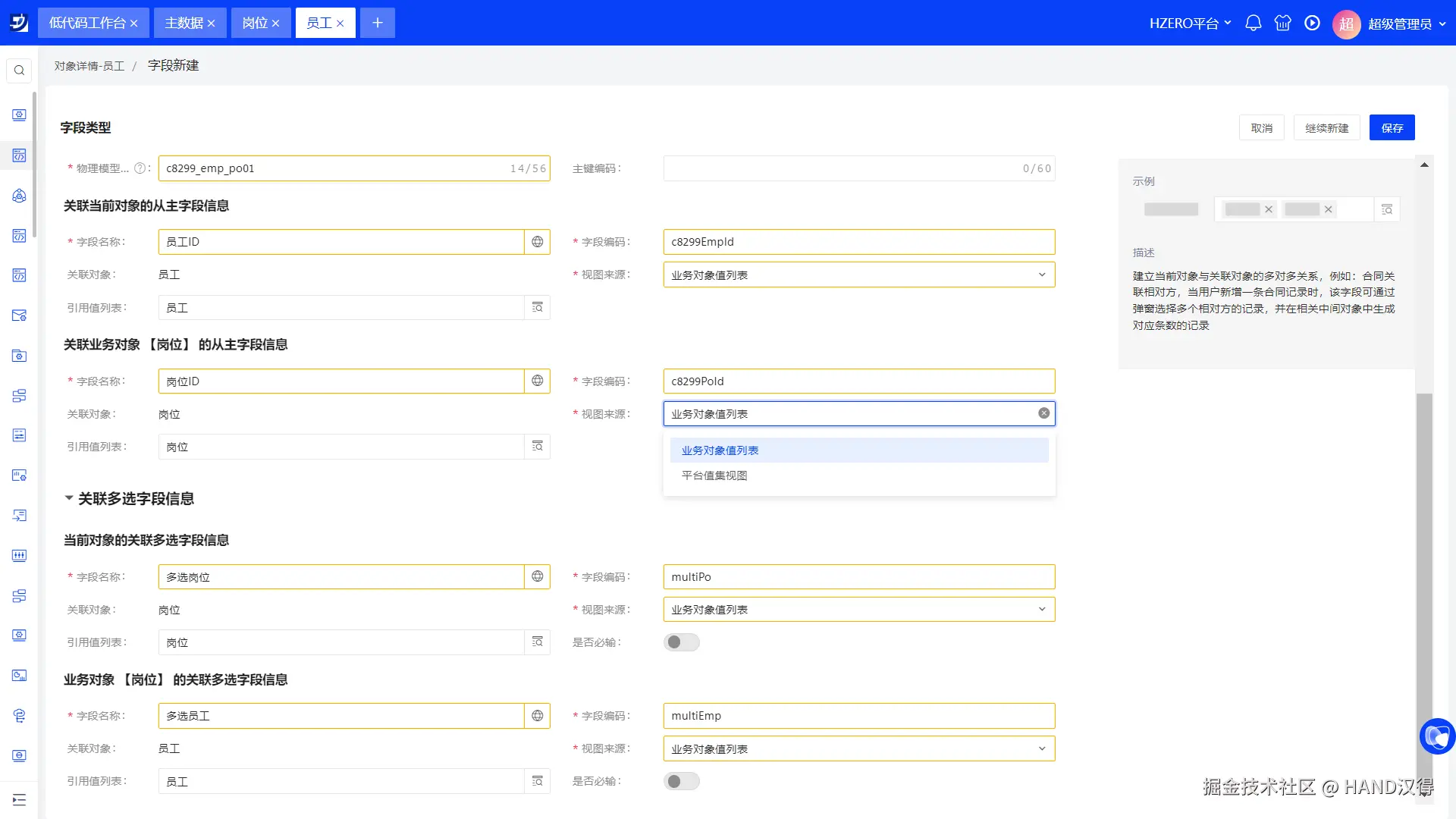Click the notification bell icon

(x=1253, y=23)
